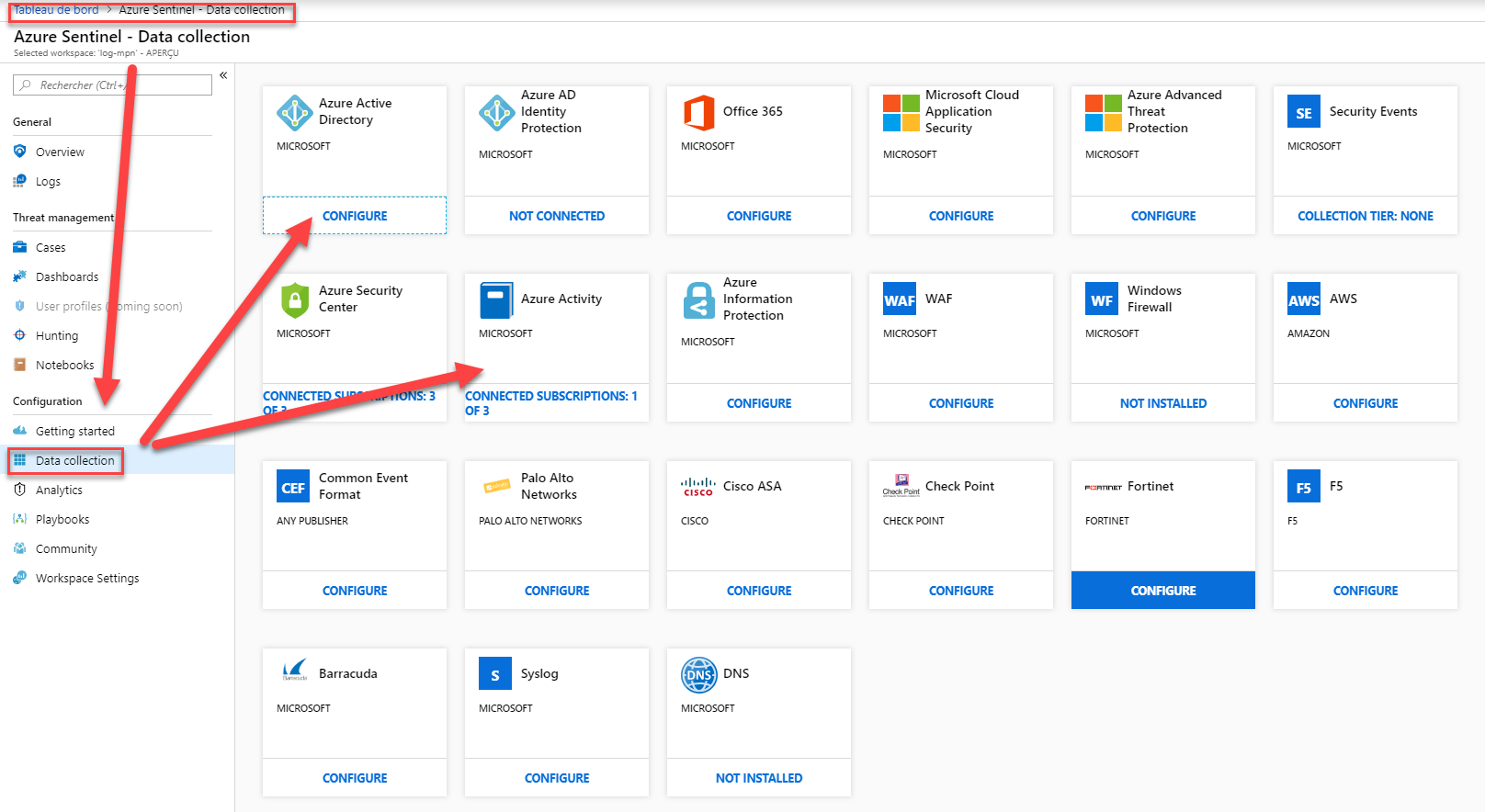
Task: Open Playbooks from the sidebar
Action: (62, 519)
